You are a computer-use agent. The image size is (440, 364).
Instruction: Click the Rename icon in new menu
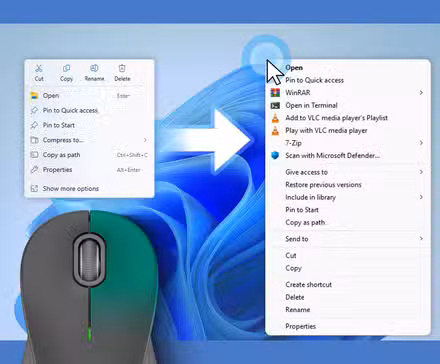point(94,69)
